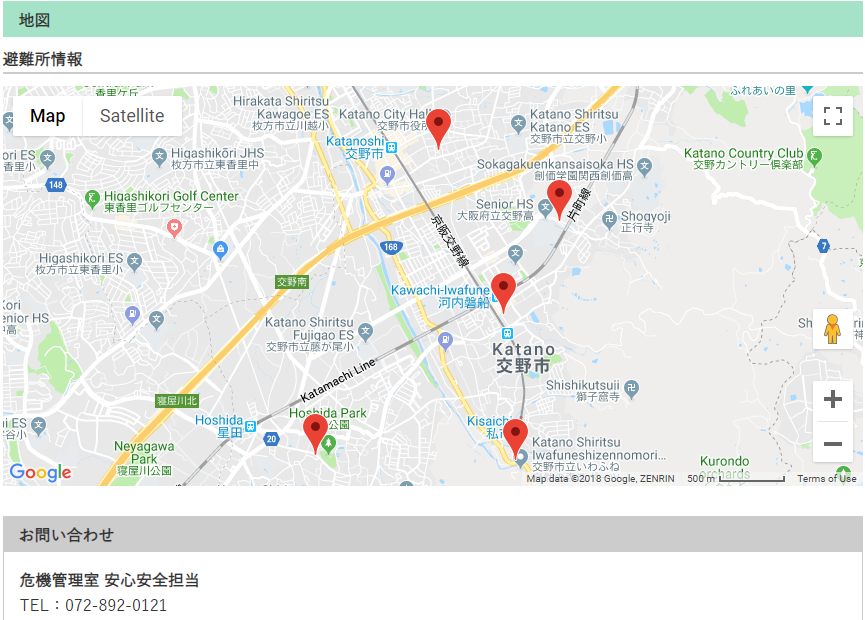Click the 500 m map scale control
The width and height of the screenshot is (865, 620).
(x=735, y=479)
